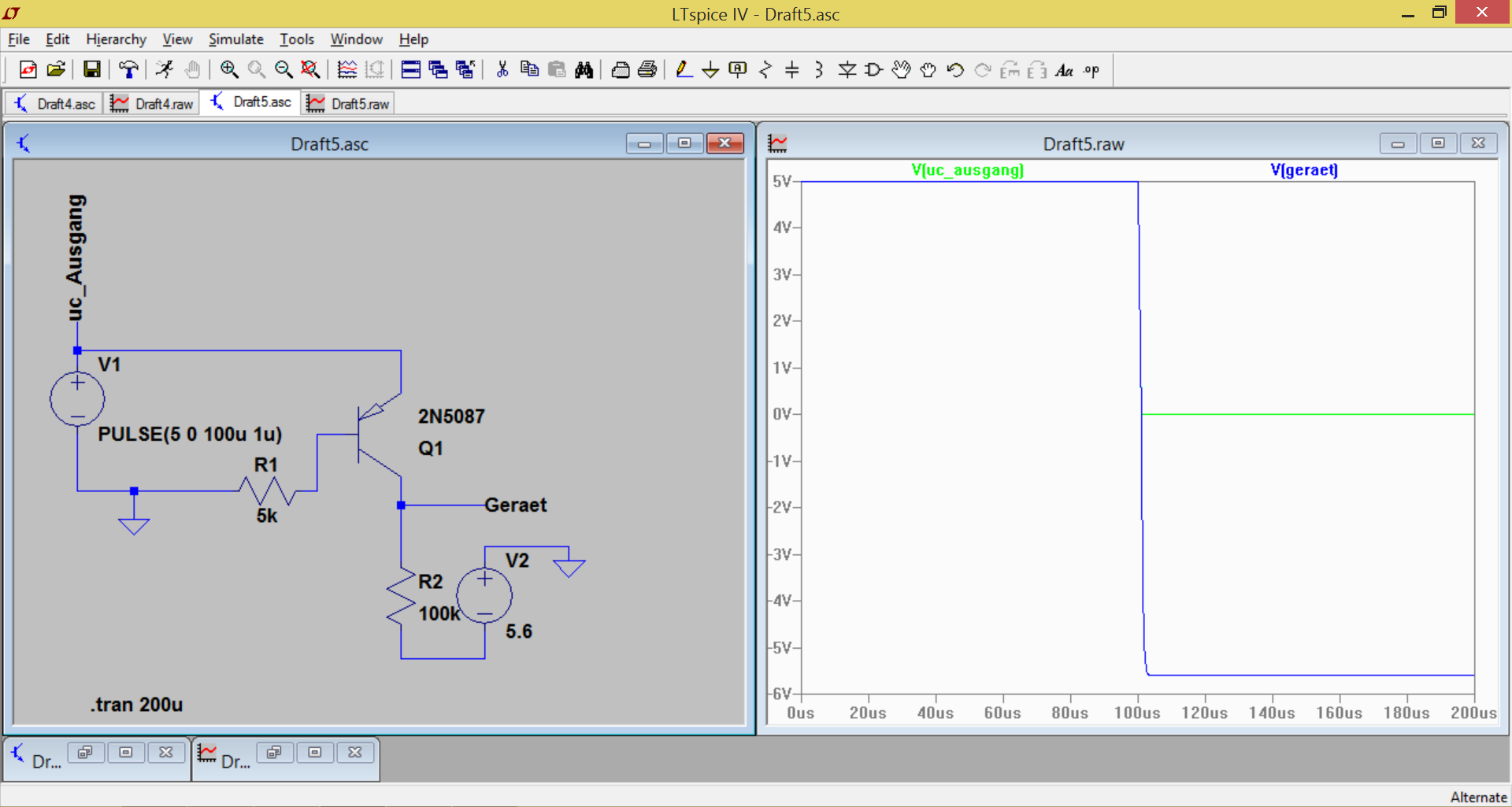Select the Drag closed-hand tool
The image size is (1512, 807).
tap(928, 70)
